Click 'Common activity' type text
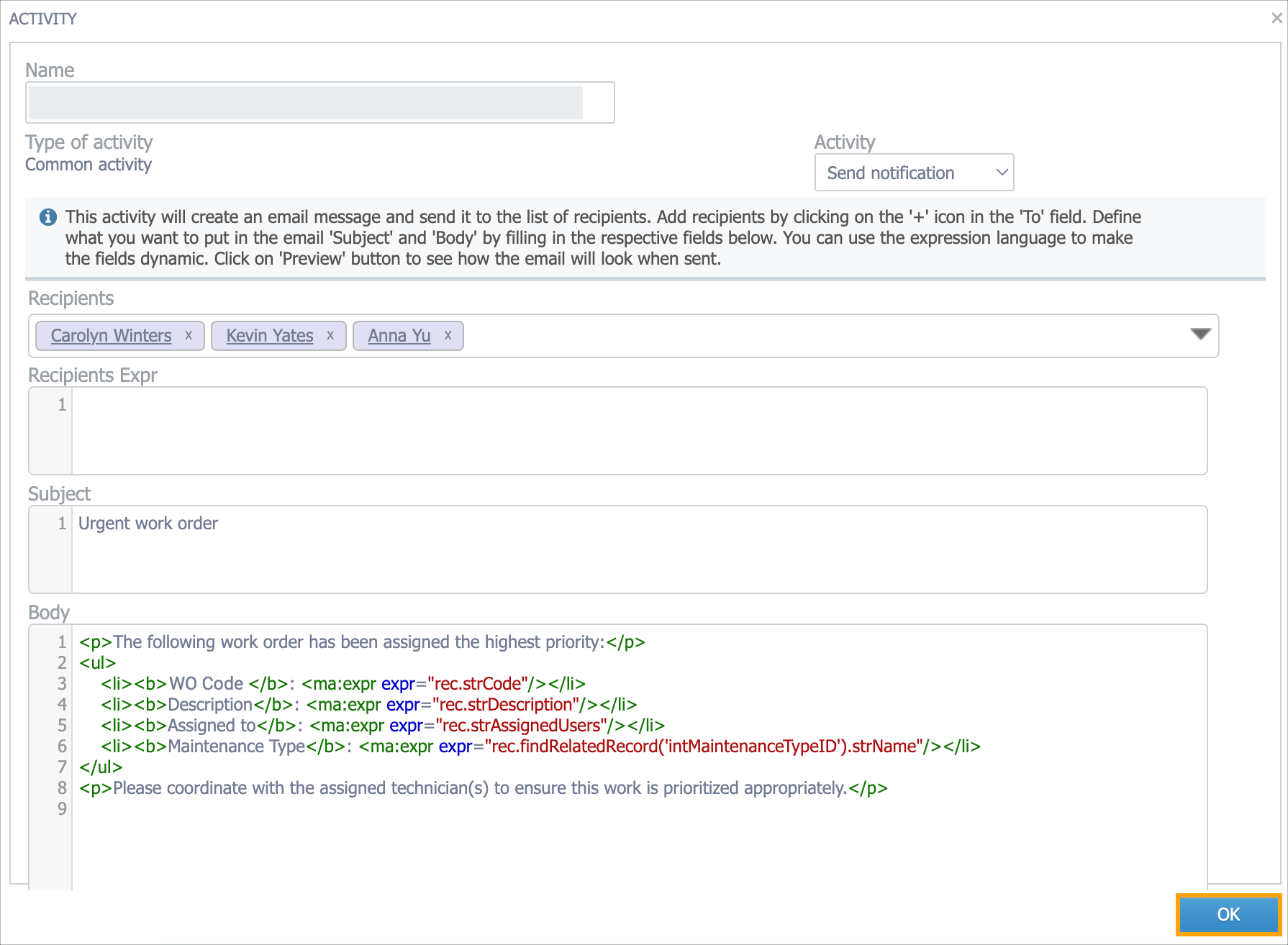The width and height of the screenshot is (1288, 945). [x=89, y=165]
